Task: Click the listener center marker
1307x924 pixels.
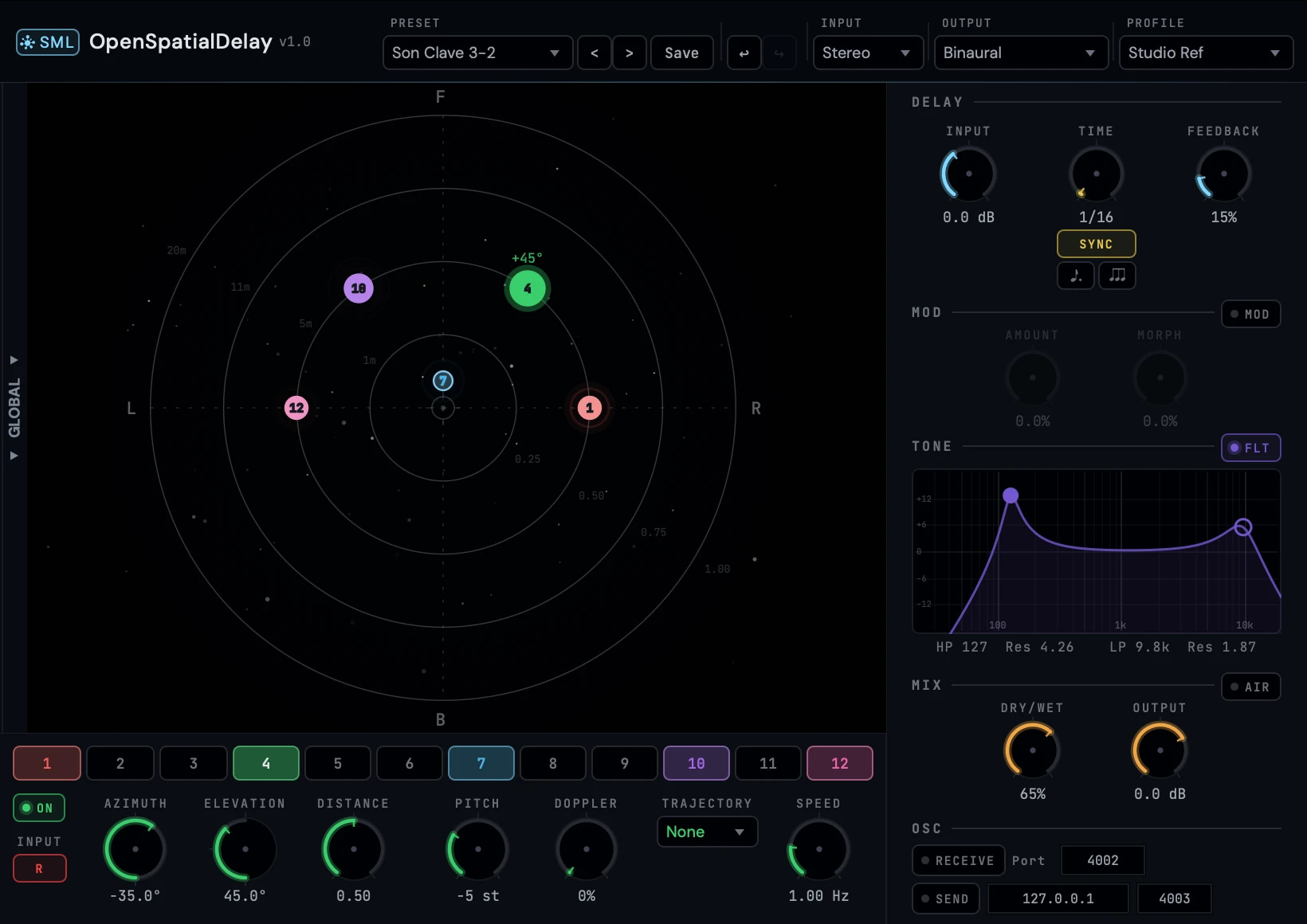Action: pyautogui.click(x=443, y=409)
